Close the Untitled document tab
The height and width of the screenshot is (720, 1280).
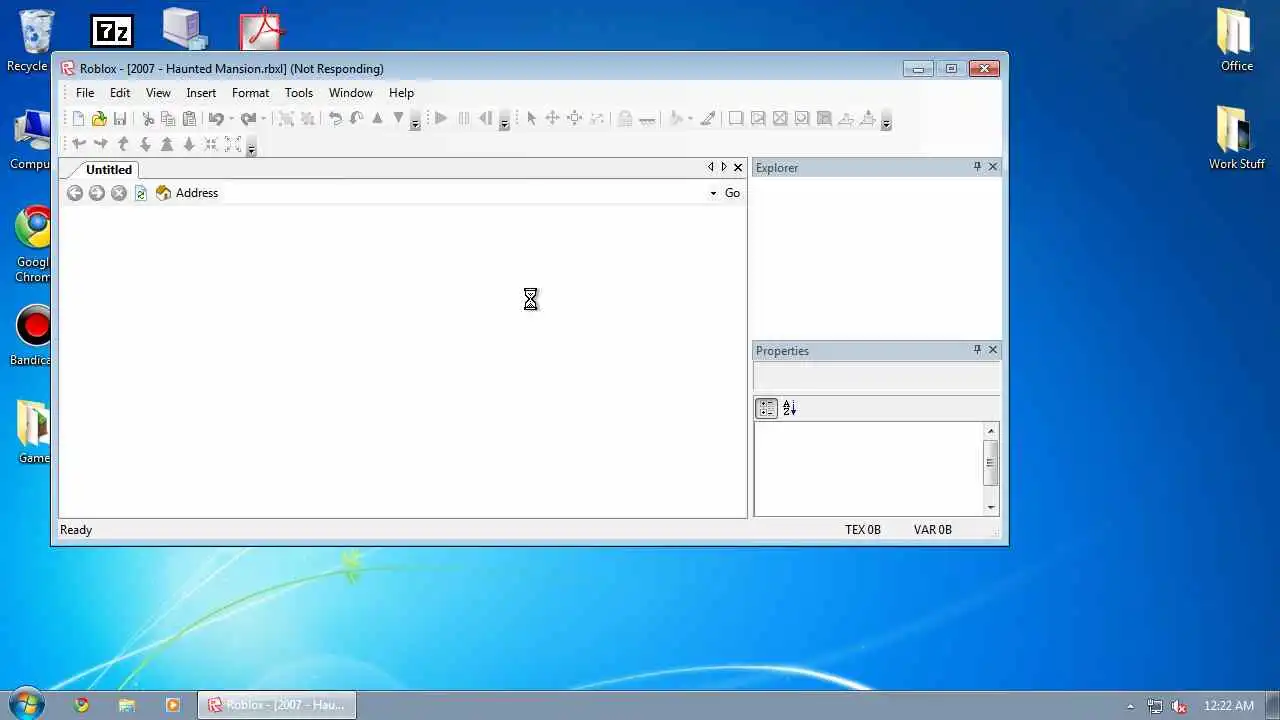(x=738, y=167)
